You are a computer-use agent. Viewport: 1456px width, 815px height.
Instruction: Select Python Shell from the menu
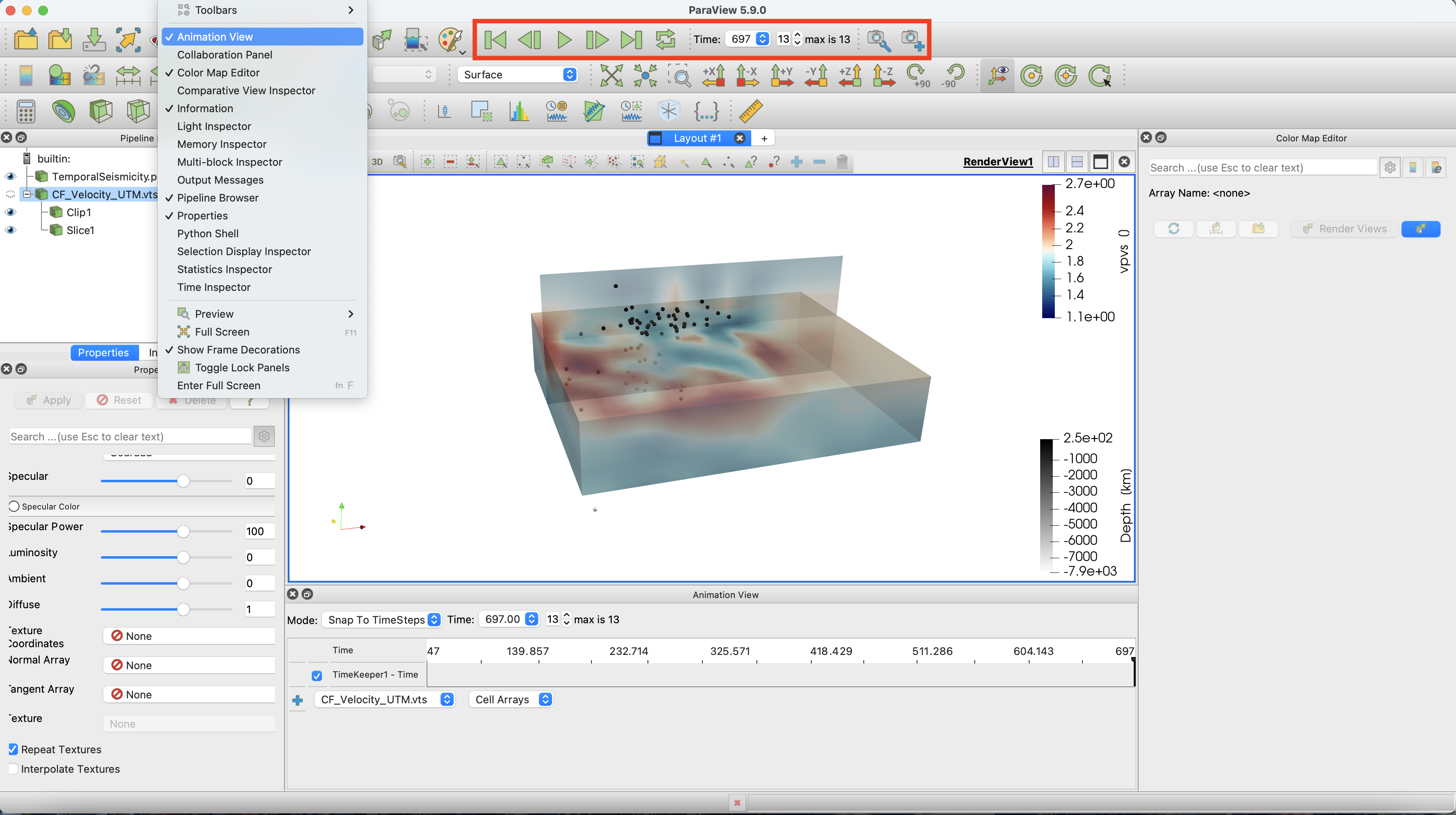click(x=207, y=233)
